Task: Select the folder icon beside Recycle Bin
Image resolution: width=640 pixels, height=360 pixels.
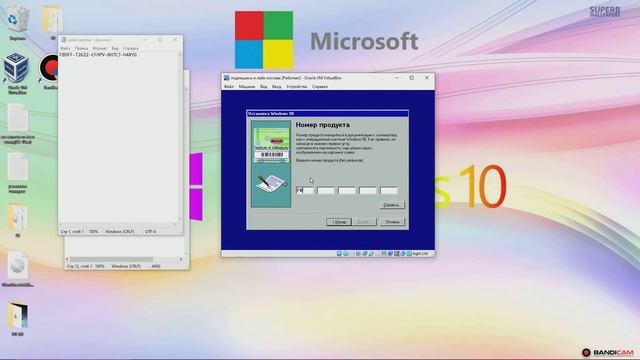Action: (x=52, y=20)
